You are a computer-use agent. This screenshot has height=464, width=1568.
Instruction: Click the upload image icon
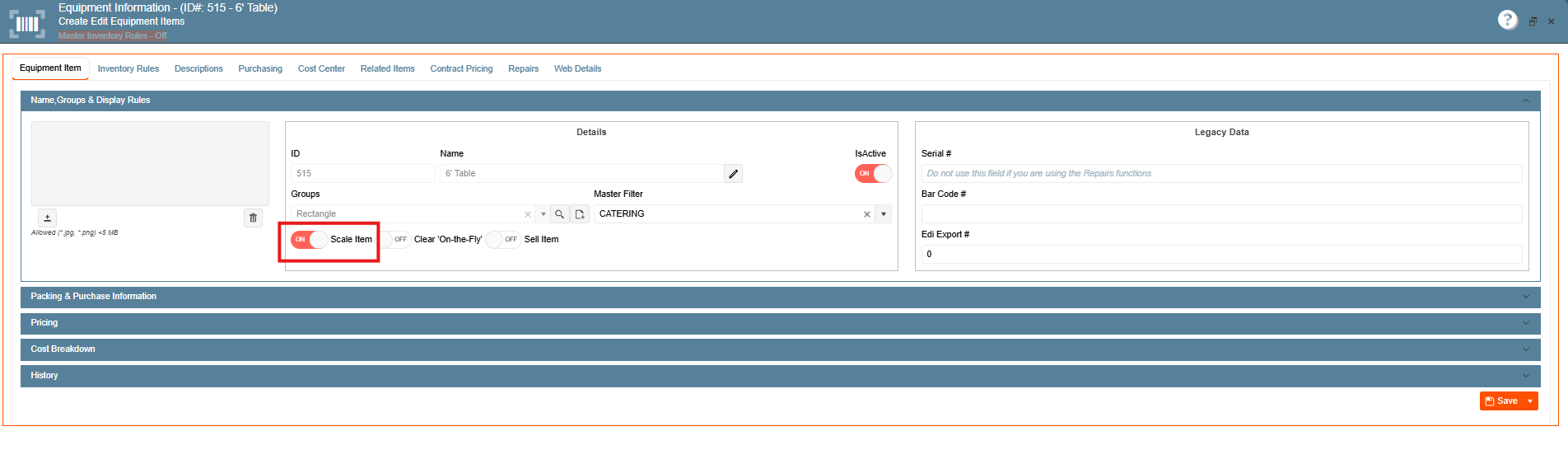click(48, 218)
